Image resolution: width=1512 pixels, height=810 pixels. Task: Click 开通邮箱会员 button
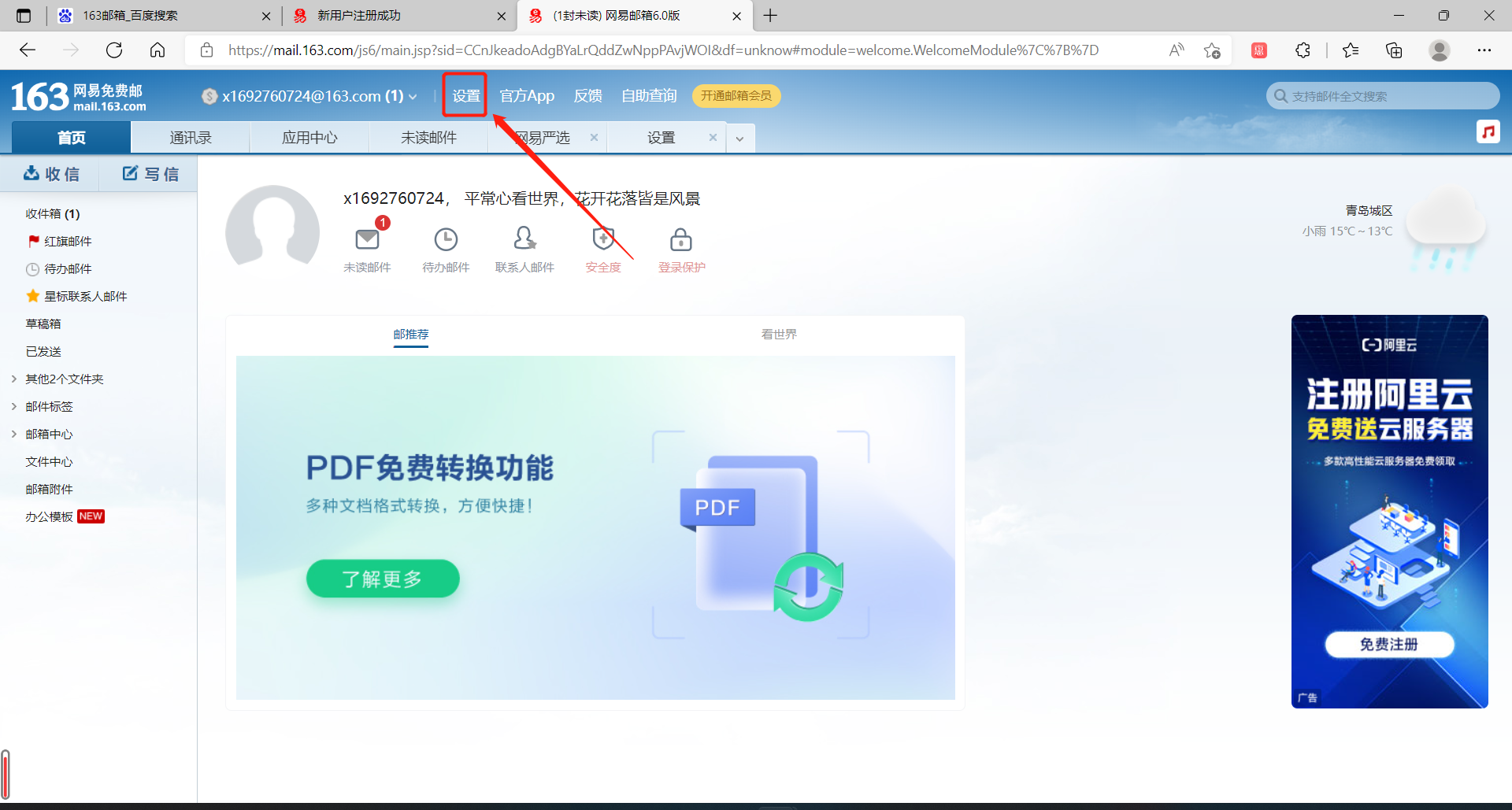point(736,95)
